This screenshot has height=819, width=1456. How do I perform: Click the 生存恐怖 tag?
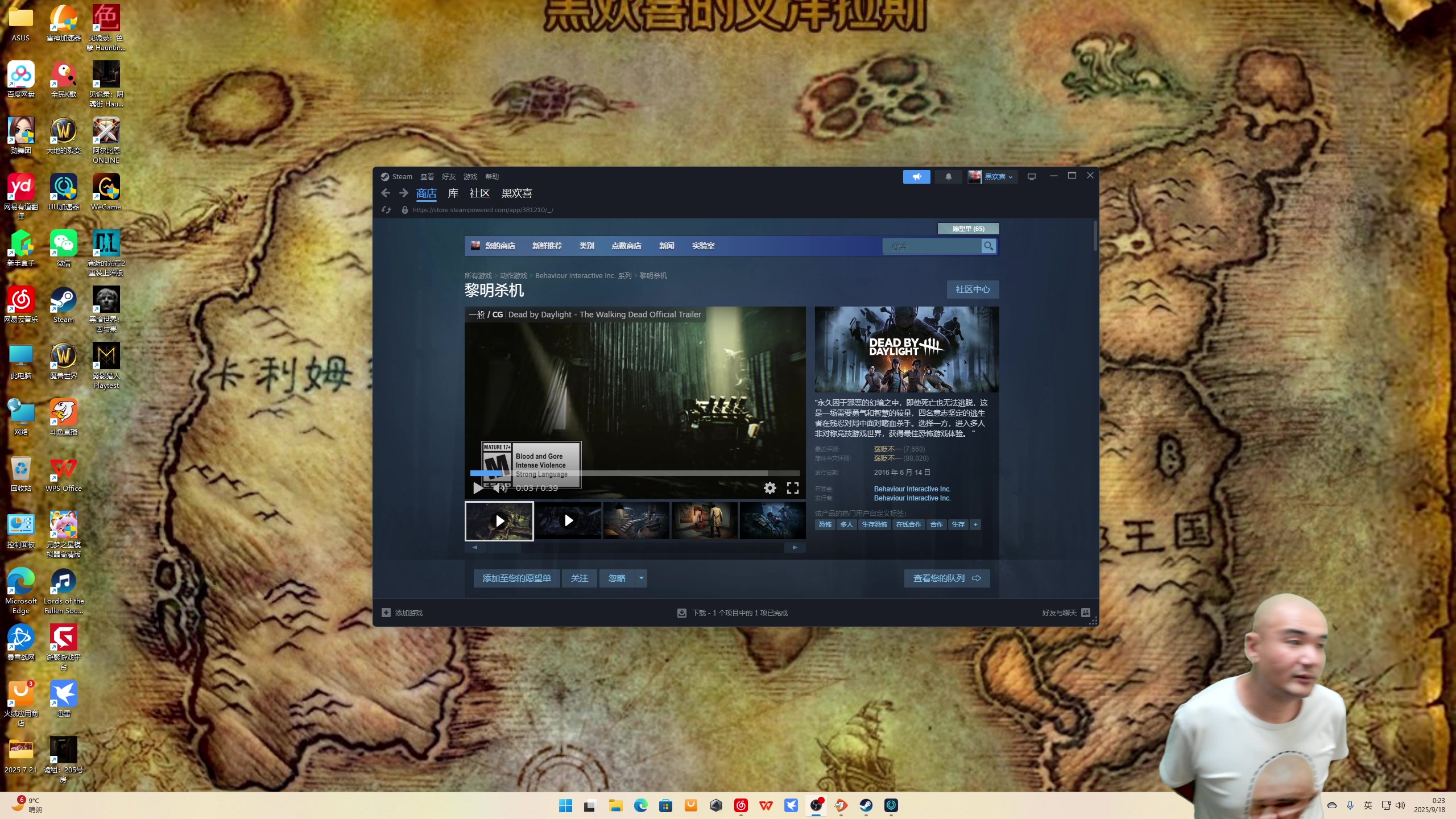874,524
